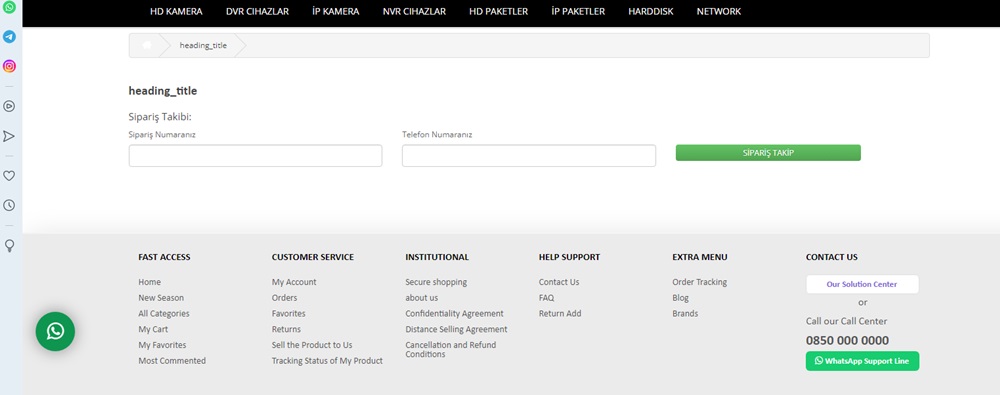Viewport: 1000px width, 395px height.
Task: Open the NETWORK menu
Action: [719, 11]
